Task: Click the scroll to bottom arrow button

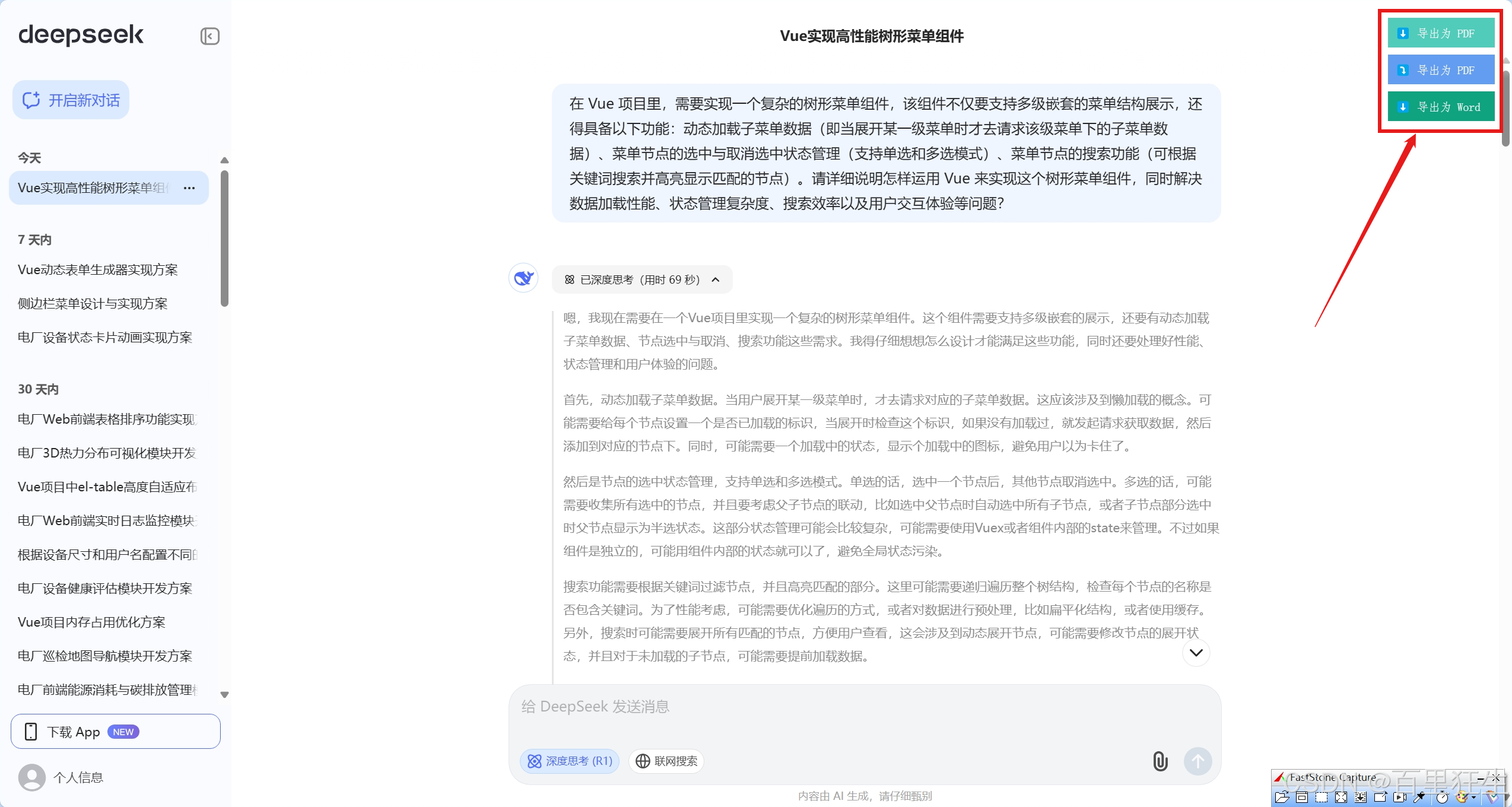Action: 1196,653
